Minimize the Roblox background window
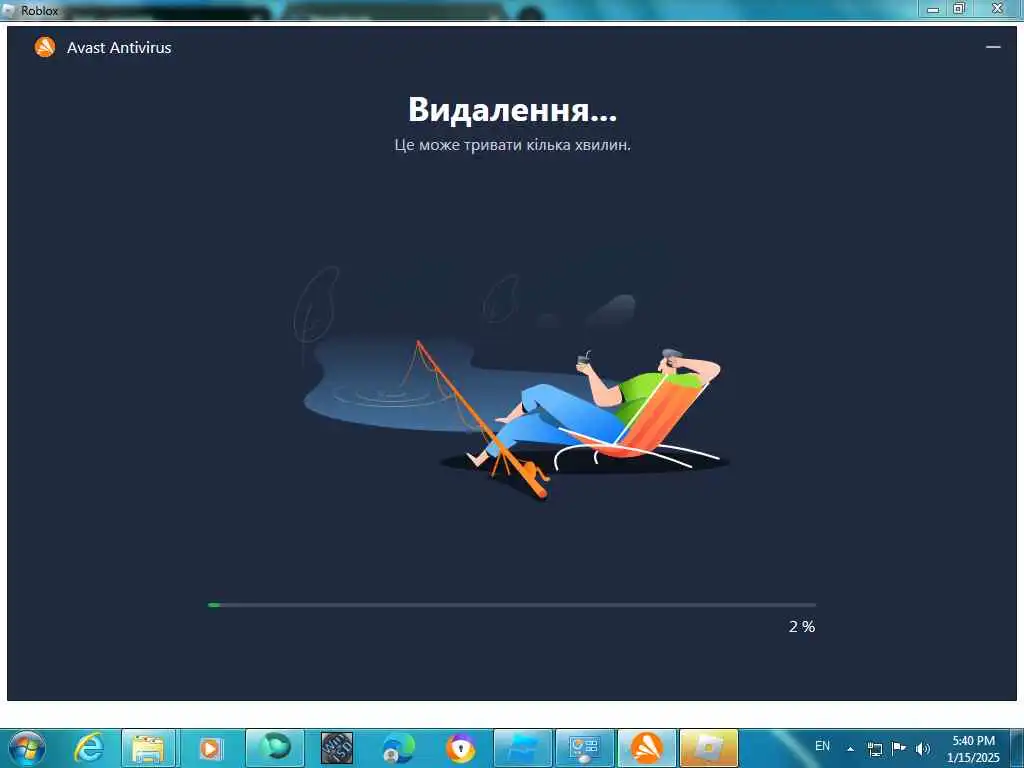Image resolution: width=1024 pixels, height=768 pixels. tap(933, 8)
